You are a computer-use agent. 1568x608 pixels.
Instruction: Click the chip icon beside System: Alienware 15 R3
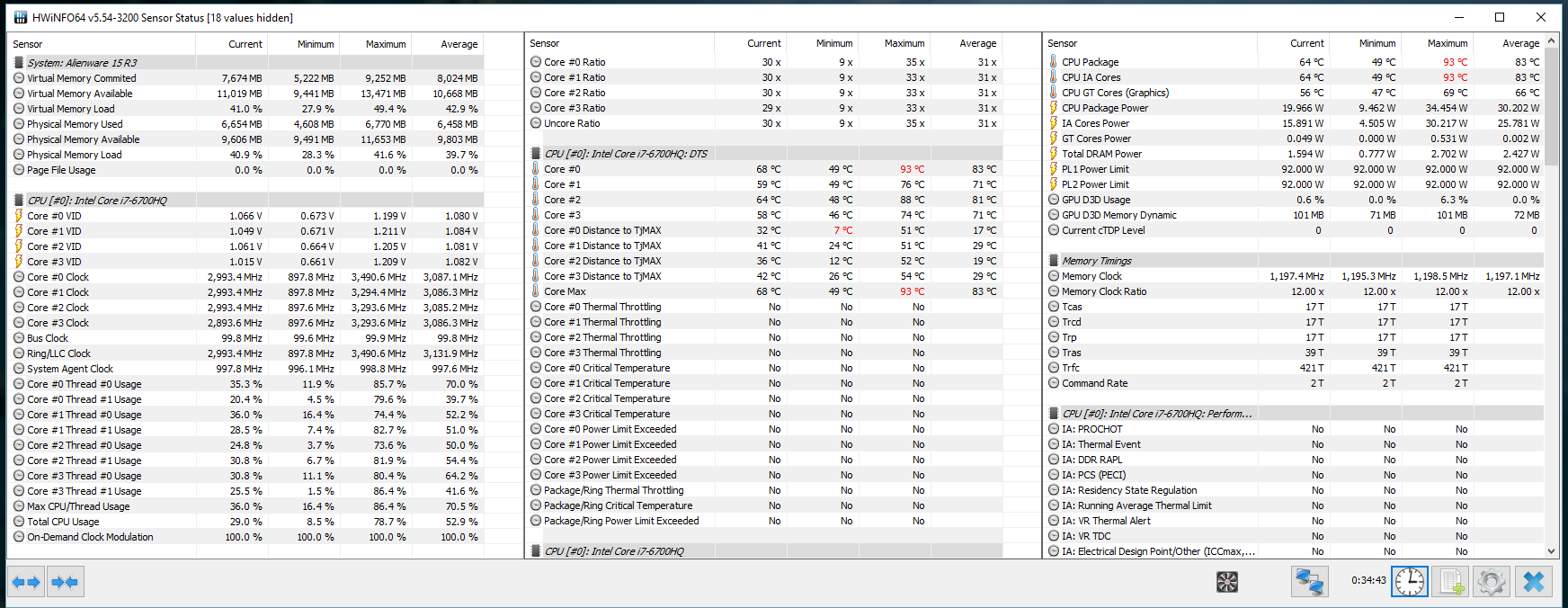[19, 63]
